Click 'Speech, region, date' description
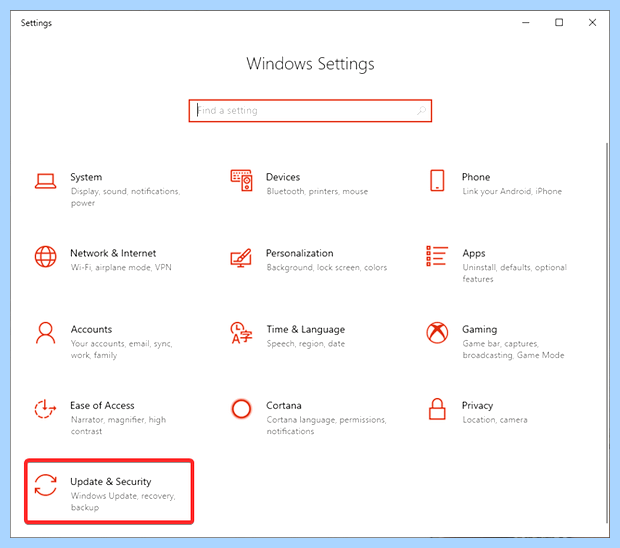The image size is (620, 548). 306,344
